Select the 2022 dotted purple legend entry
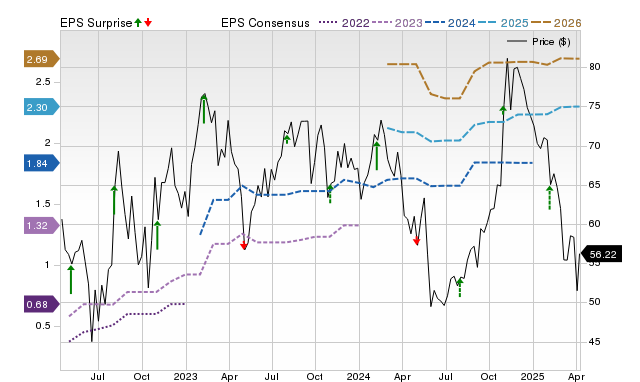 tap(344, 23)
